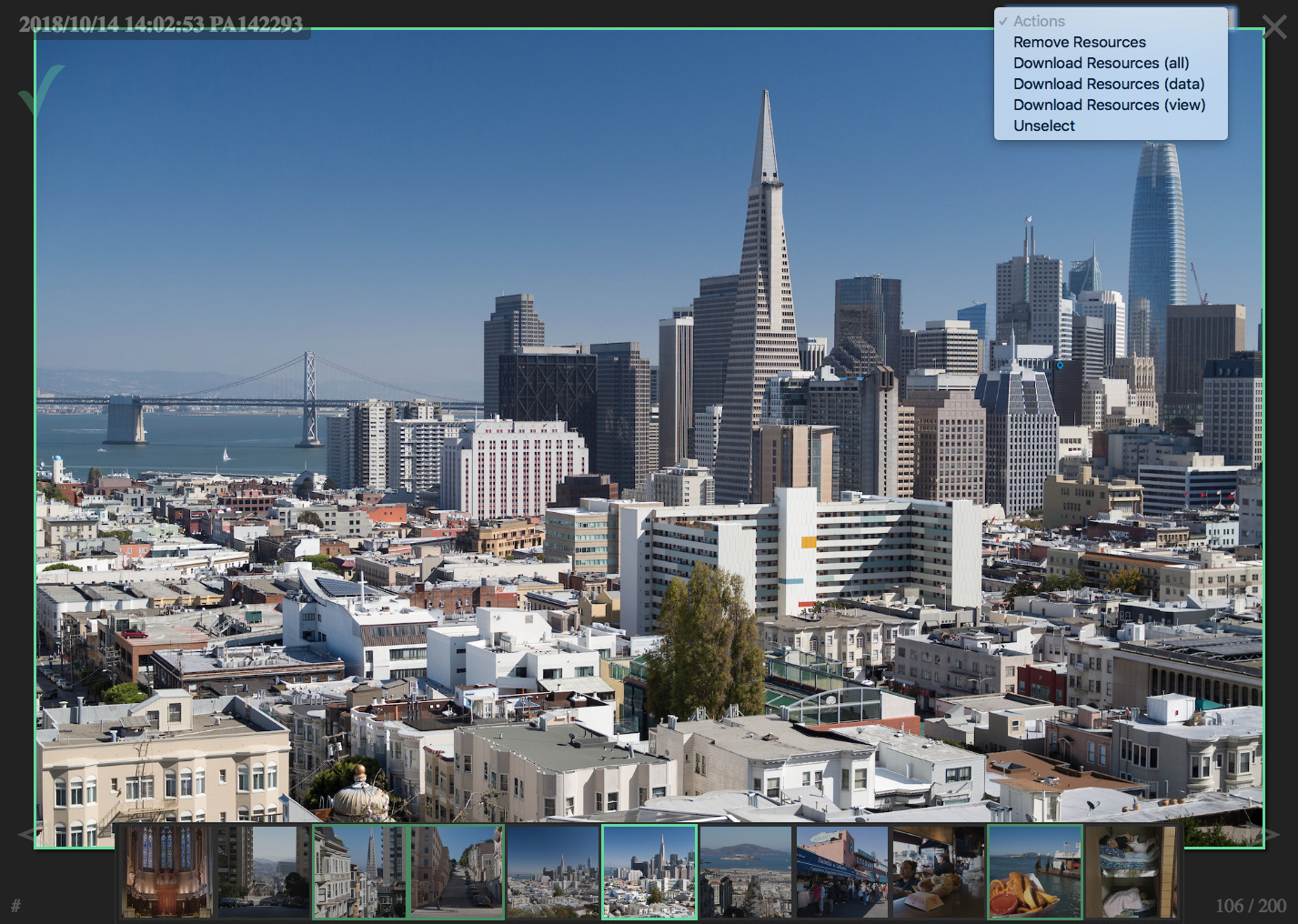
Task: Open the Alcatraz island bay thumbnail
Action: (746, 870)
